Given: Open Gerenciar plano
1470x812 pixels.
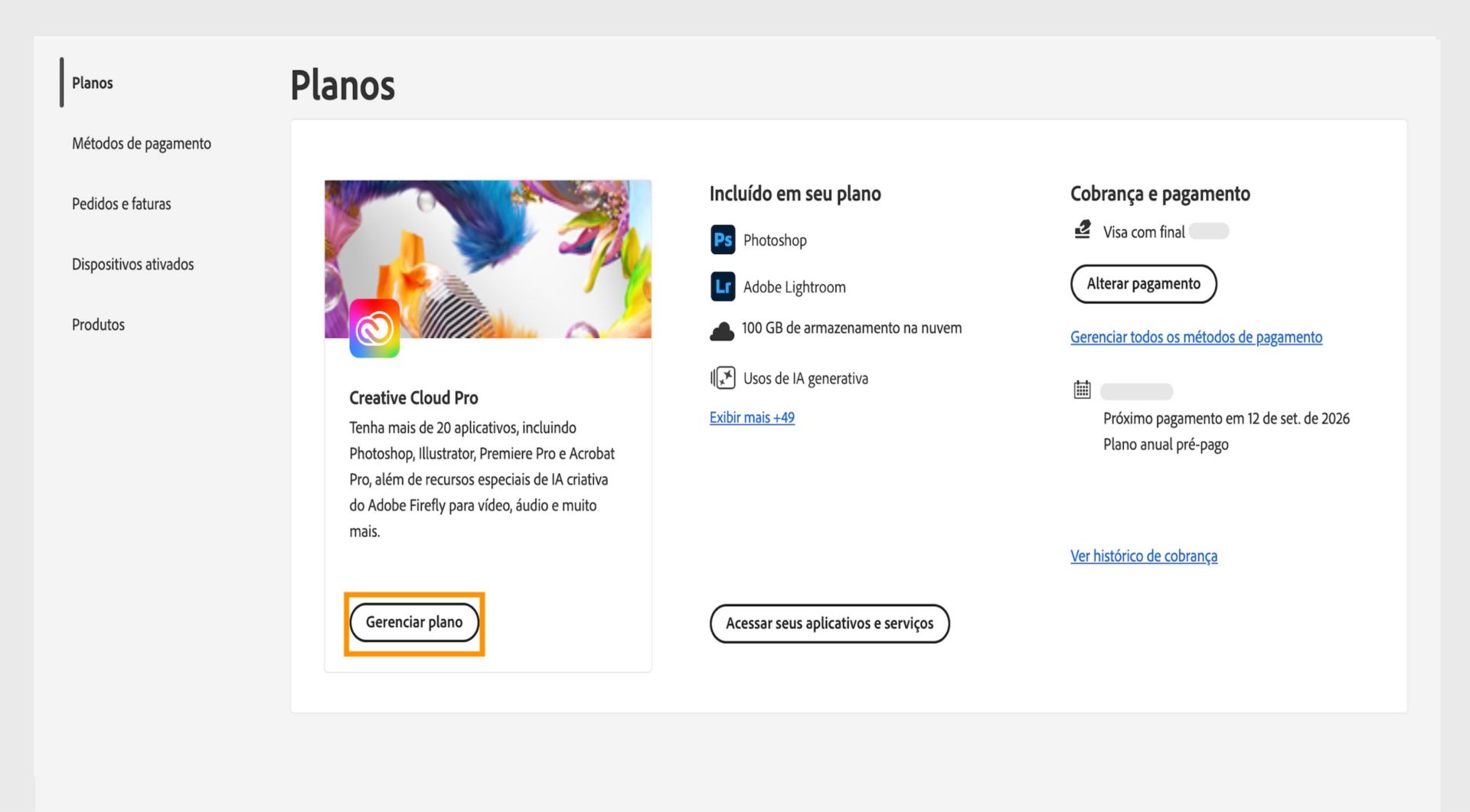Looking at the screenshot, I should tap(414, 622).
